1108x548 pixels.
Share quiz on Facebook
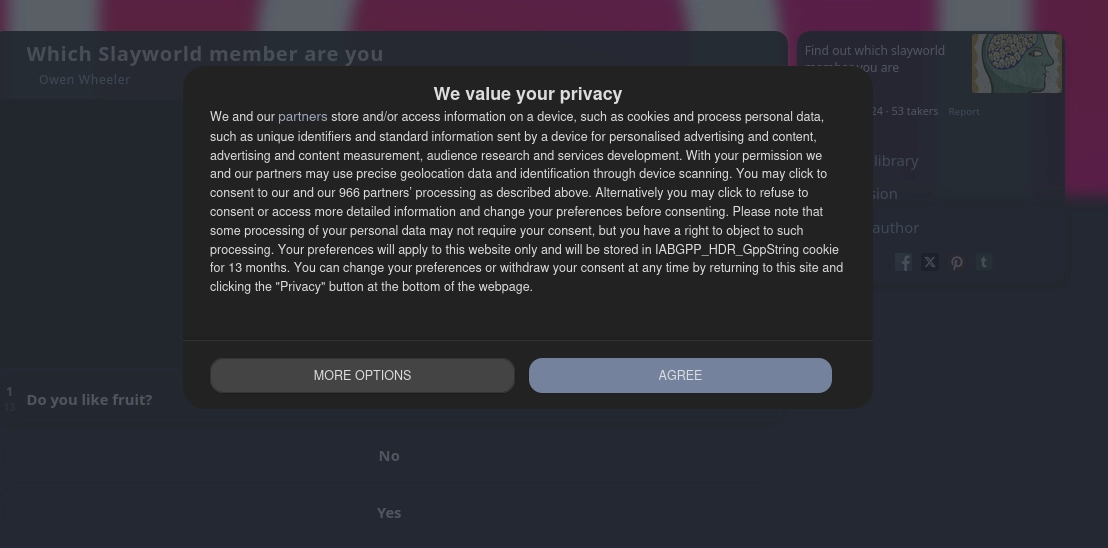903,262
